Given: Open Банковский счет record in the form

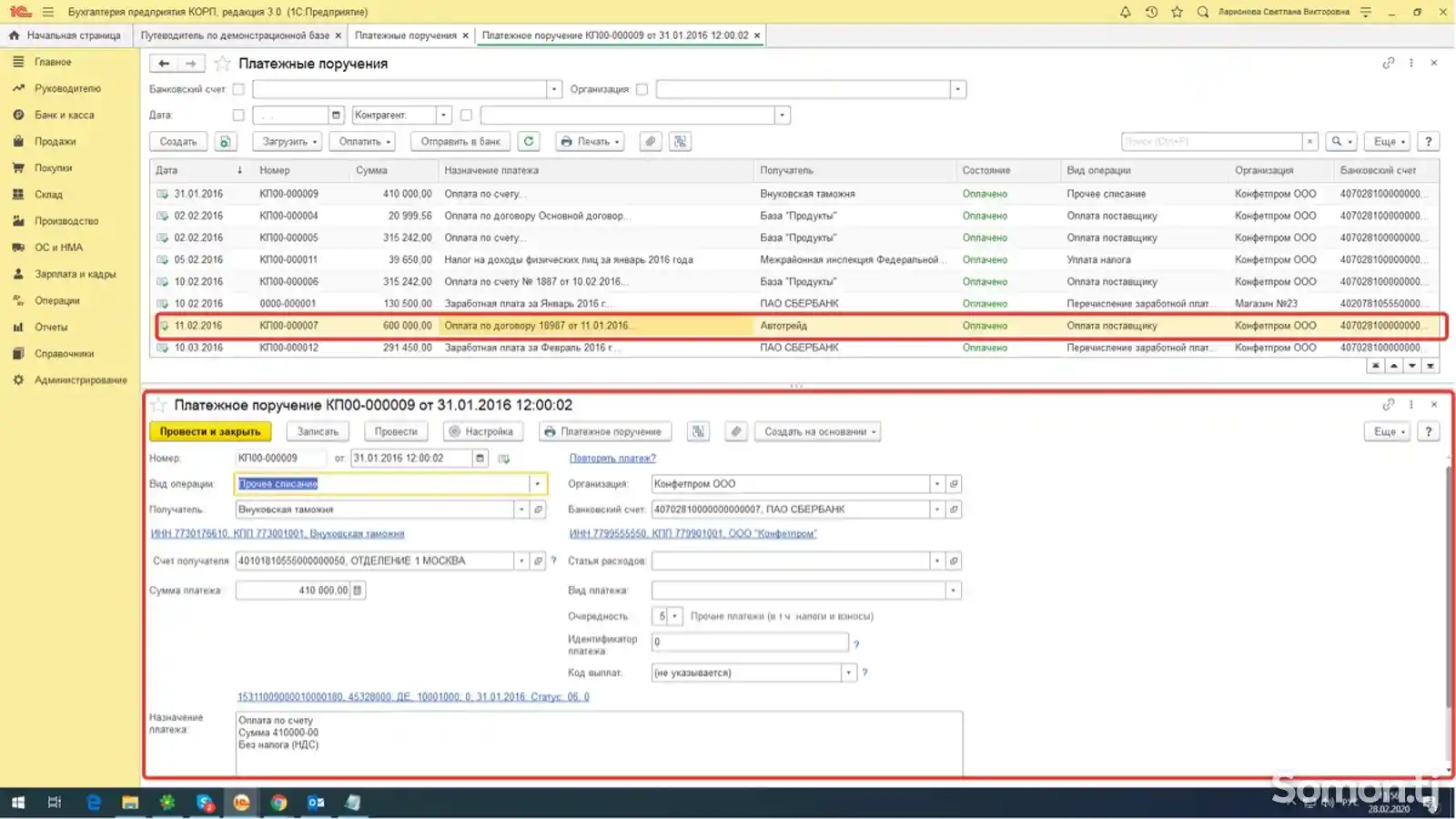Looking at the screenshot, I should coord(954,510).
